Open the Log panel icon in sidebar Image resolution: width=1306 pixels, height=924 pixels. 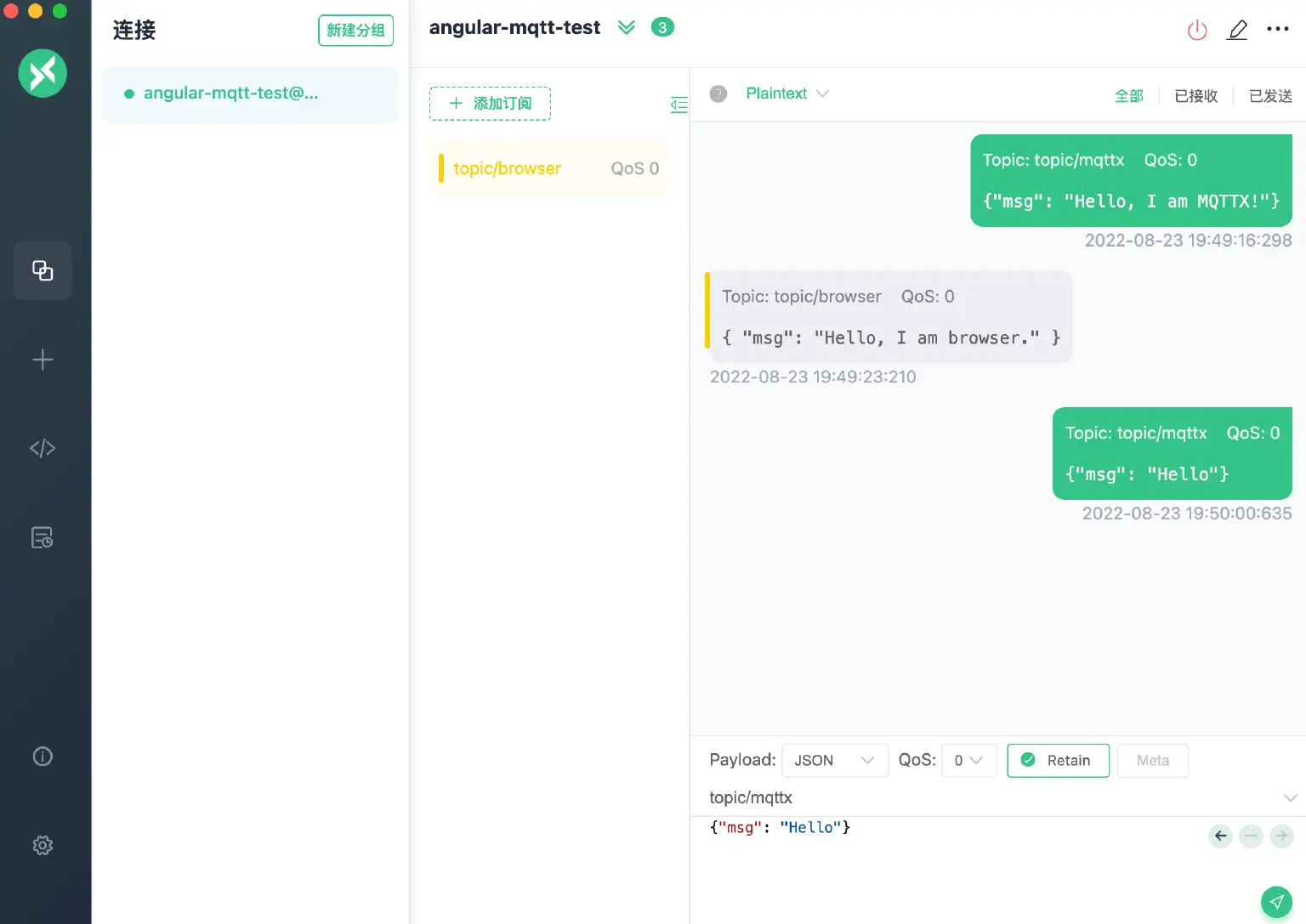pos(43,537)
